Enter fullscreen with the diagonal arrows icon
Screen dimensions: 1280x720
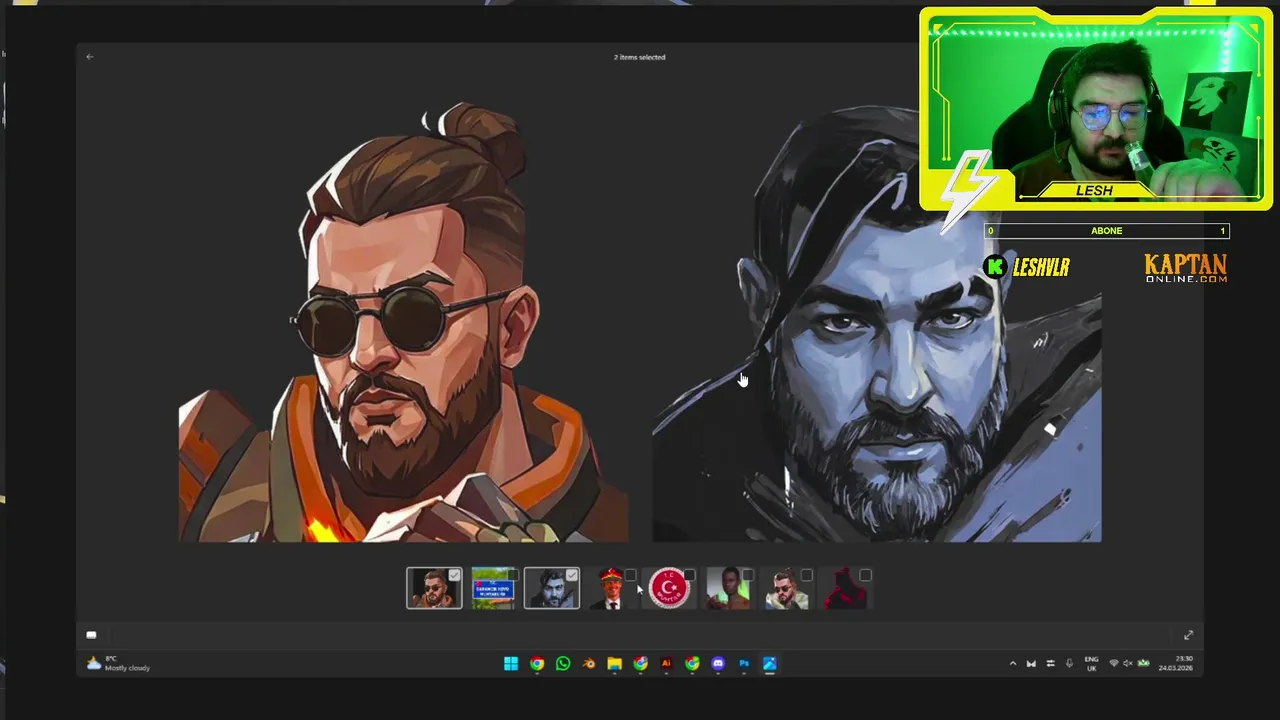(x=1188, y=635)
